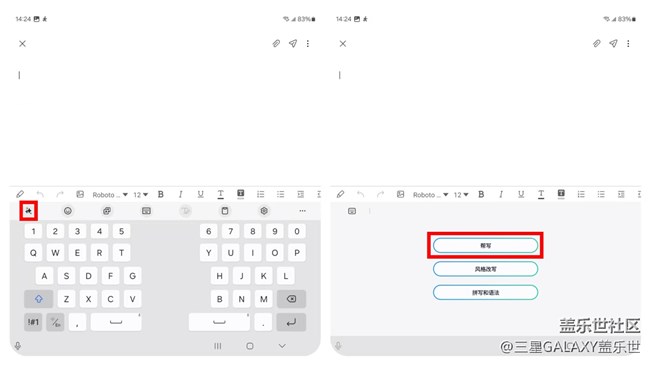Tap the overlapping-squares icon next to the emoji icon
The width and height of the screenshot is (650, 365).
(107, 211)
